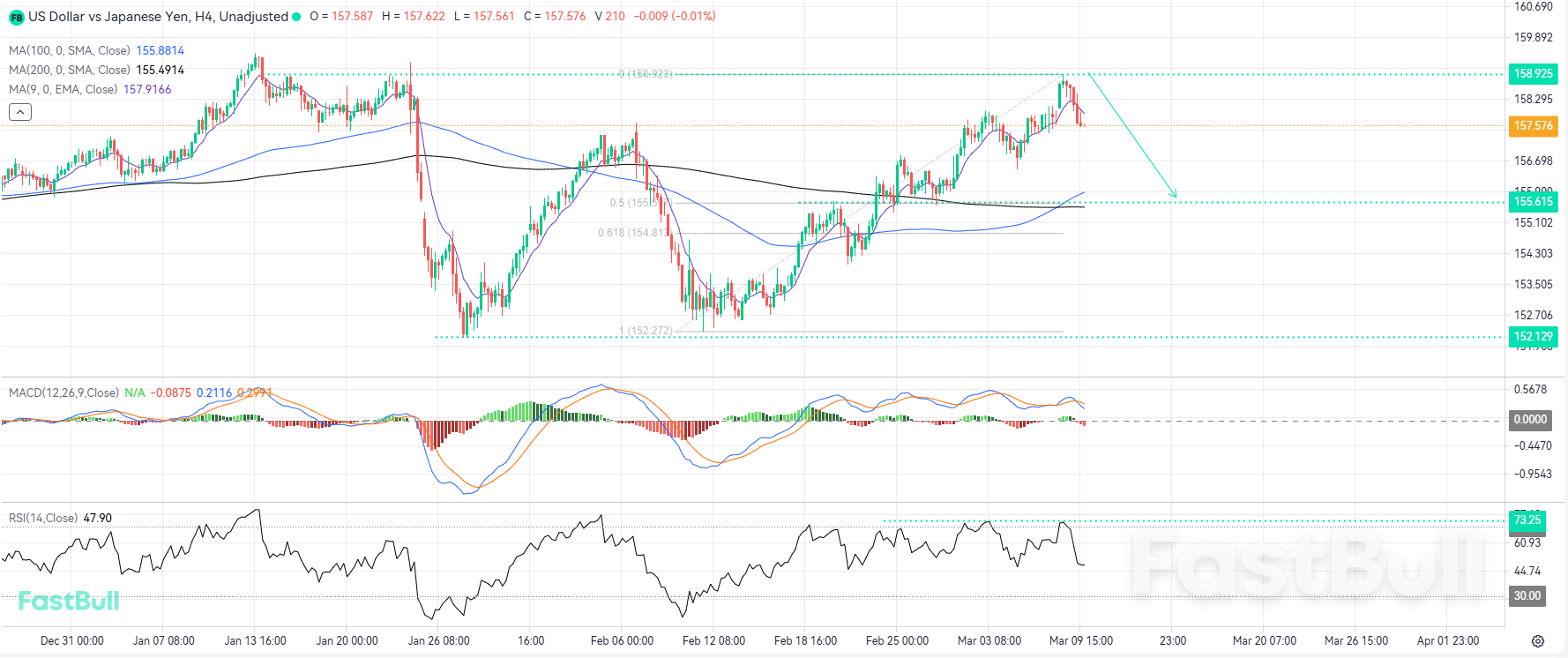
Task: Click the US Dollar vs Japanese Yen title
Action: pos(158,17)
